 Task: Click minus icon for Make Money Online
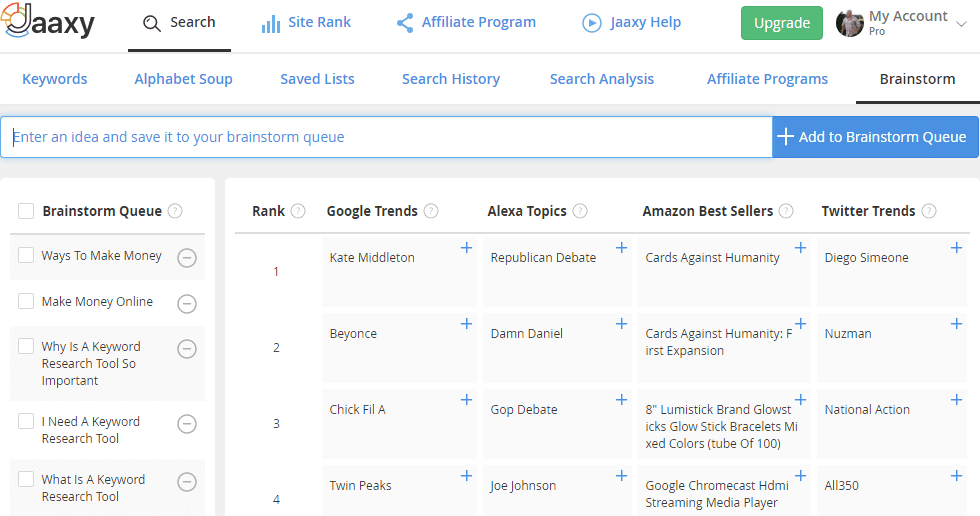pos(187,304)
